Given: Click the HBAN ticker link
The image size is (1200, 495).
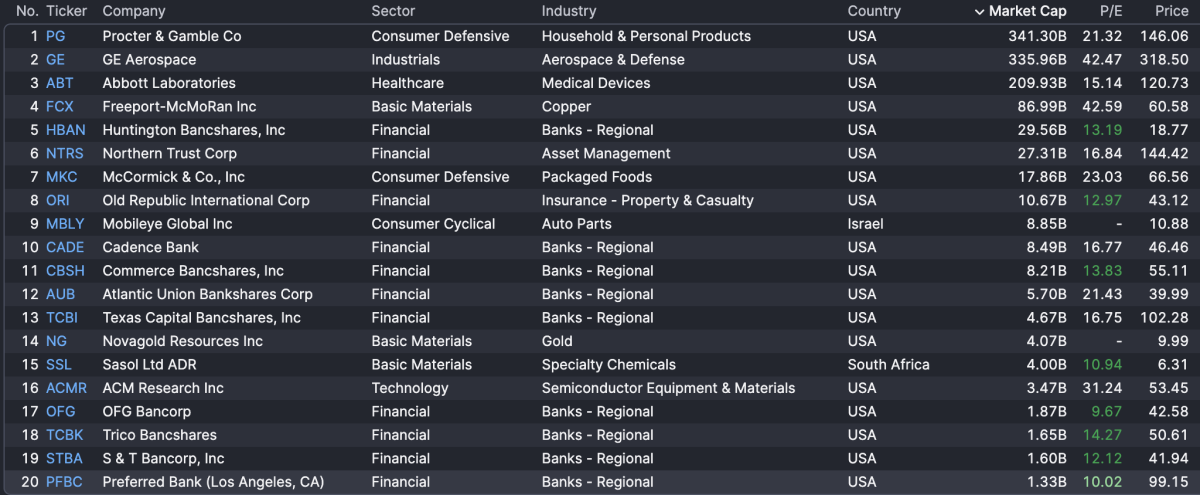Looking at the screenshot, I should [x=65, y=130].
